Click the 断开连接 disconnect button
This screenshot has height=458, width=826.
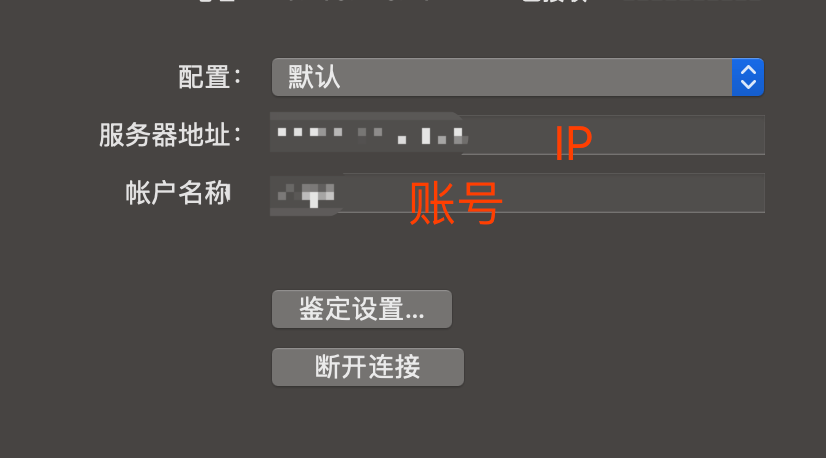pos(368,367)
